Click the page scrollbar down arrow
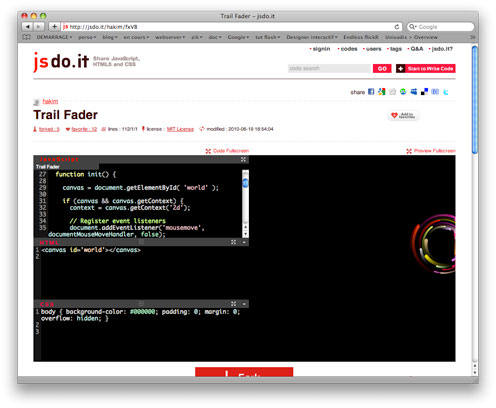 (475, 373)
